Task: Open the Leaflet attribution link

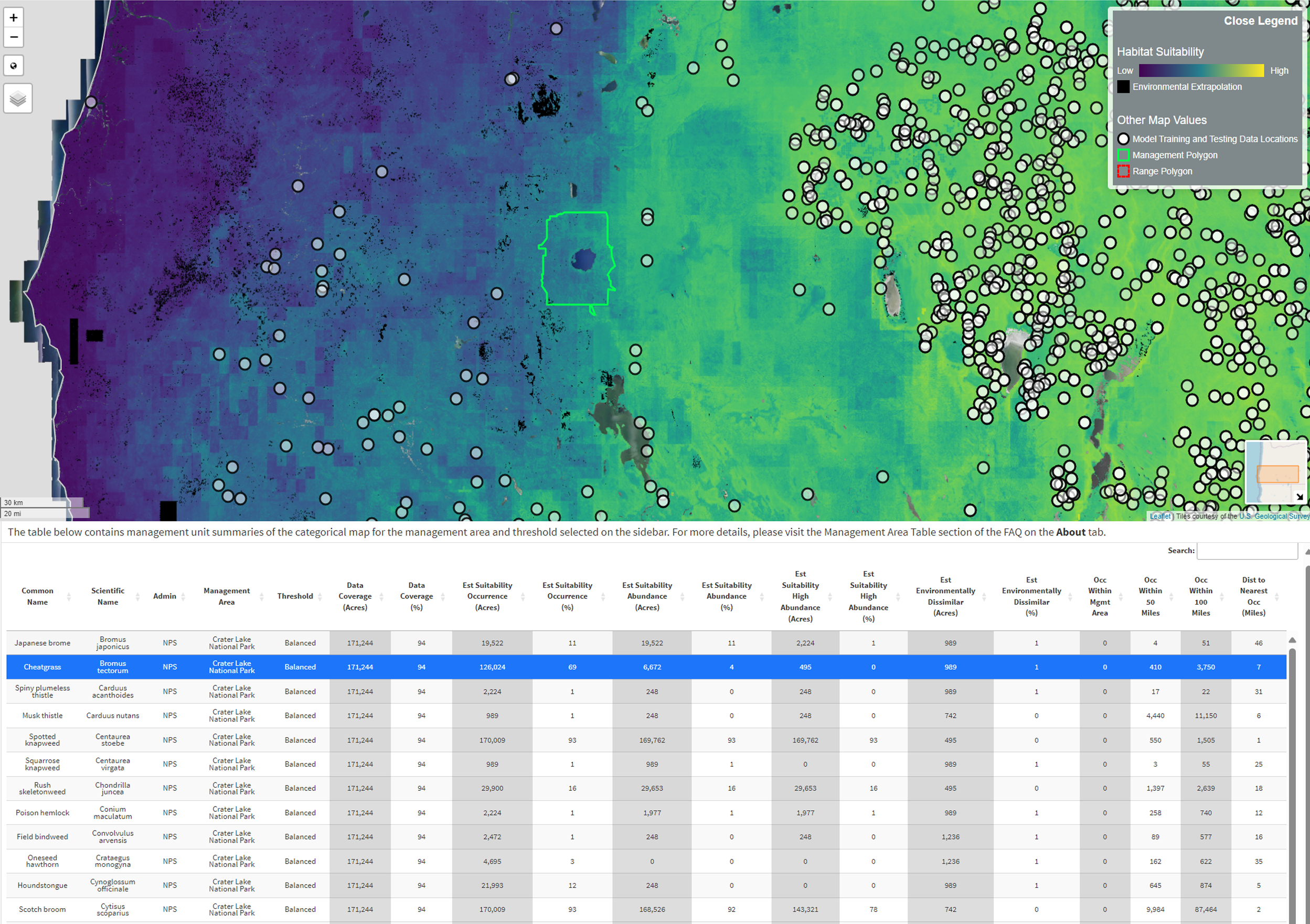Action: coord(1159,516)
